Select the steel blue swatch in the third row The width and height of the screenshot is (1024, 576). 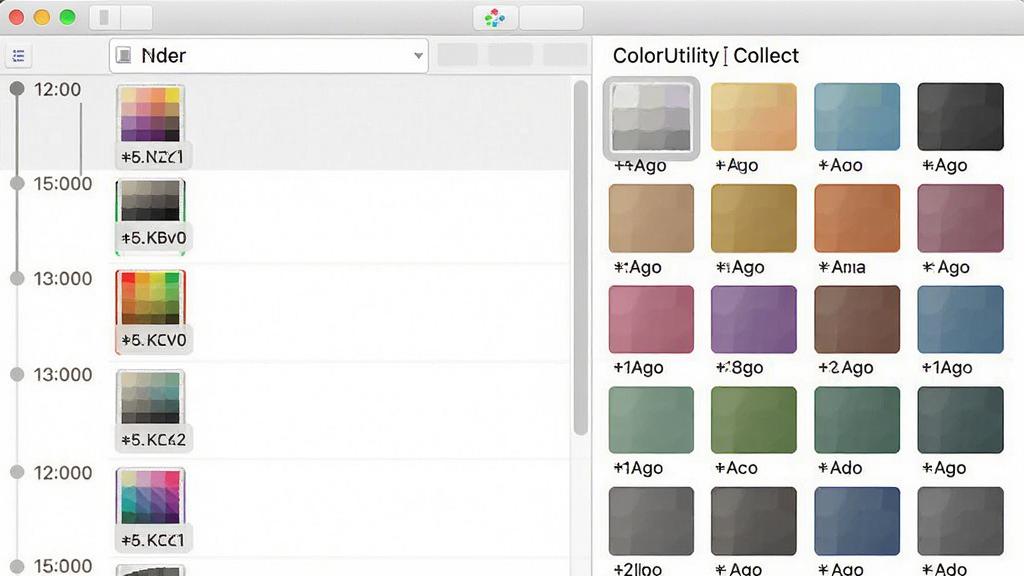click(x=960, y=319)
